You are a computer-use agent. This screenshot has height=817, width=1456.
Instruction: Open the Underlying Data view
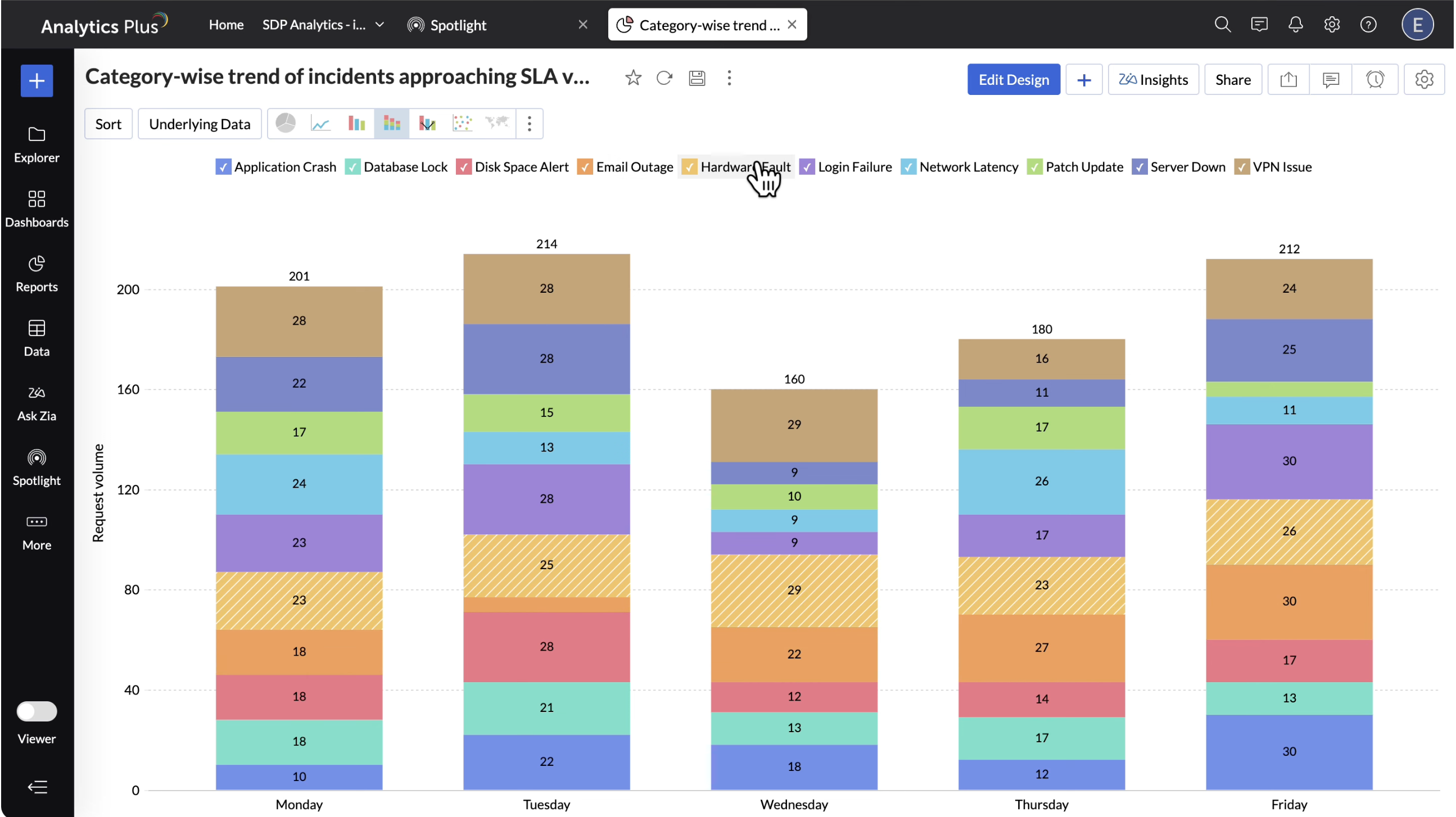coord(200,124)
